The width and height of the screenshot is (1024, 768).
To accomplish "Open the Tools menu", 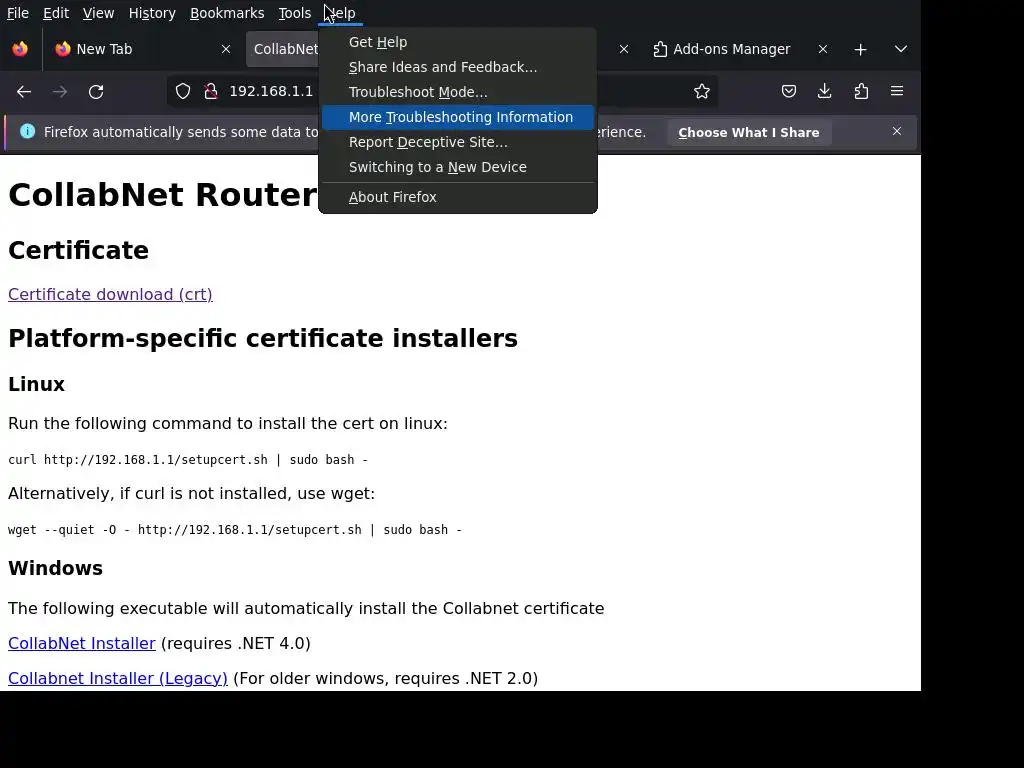I will (x=295, y=13).
